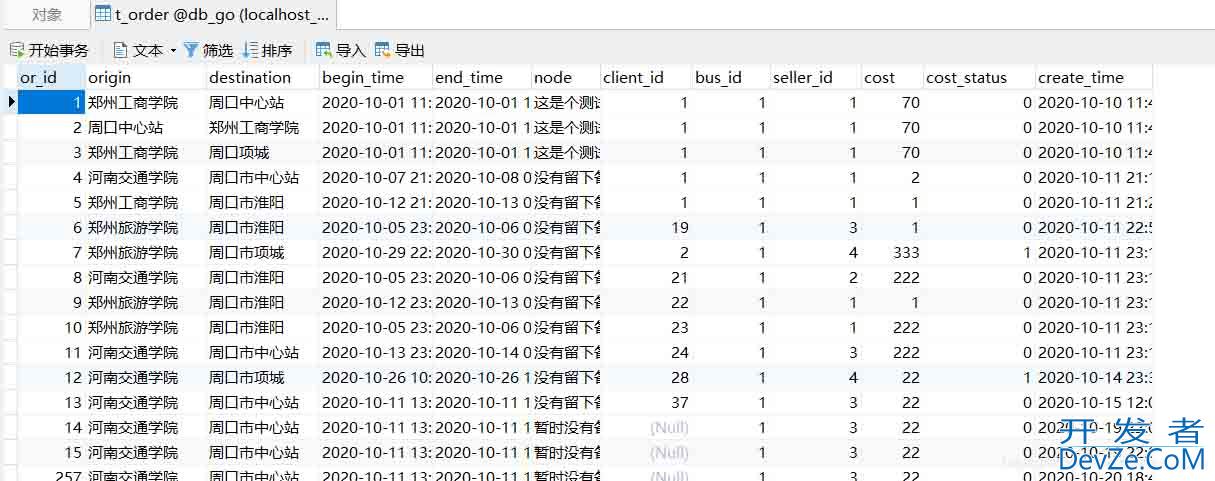
Task: Click client_id cell 28 in row 12
Action: [x=646, y=377]
